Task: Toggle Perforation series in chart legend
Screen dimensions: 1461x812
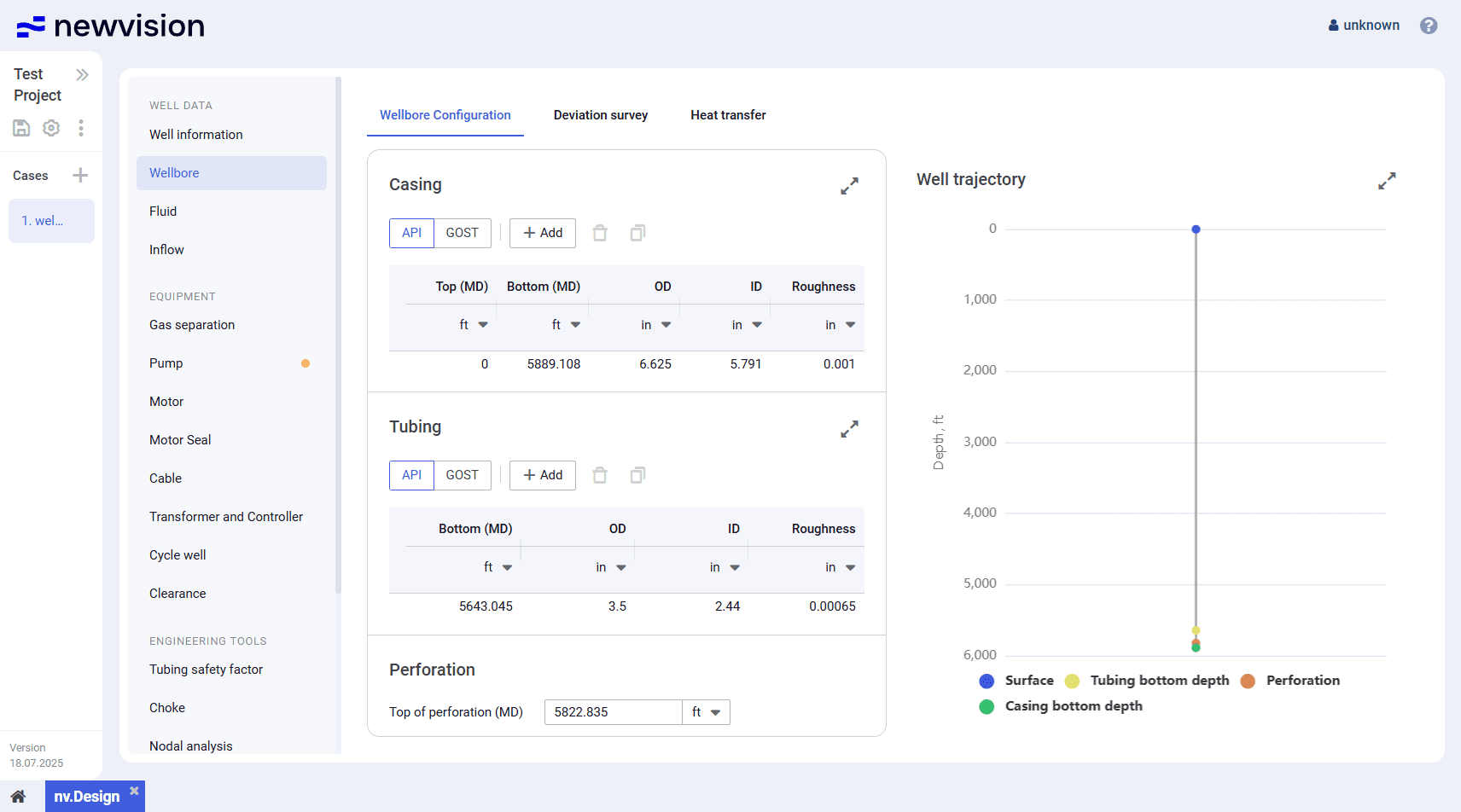Action: (1291, 681)
